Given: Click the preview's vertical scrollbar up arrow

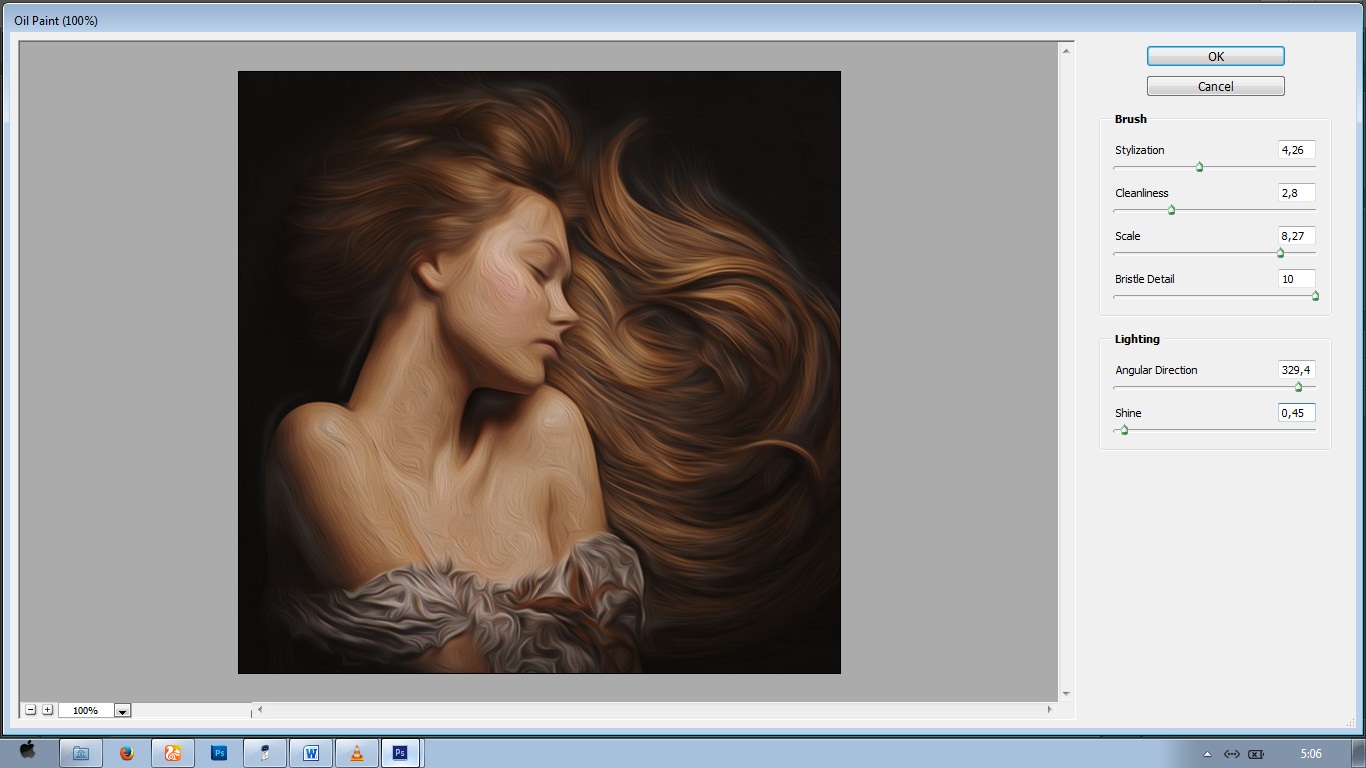Looking at the screenshot, I should coord(1066,50).
